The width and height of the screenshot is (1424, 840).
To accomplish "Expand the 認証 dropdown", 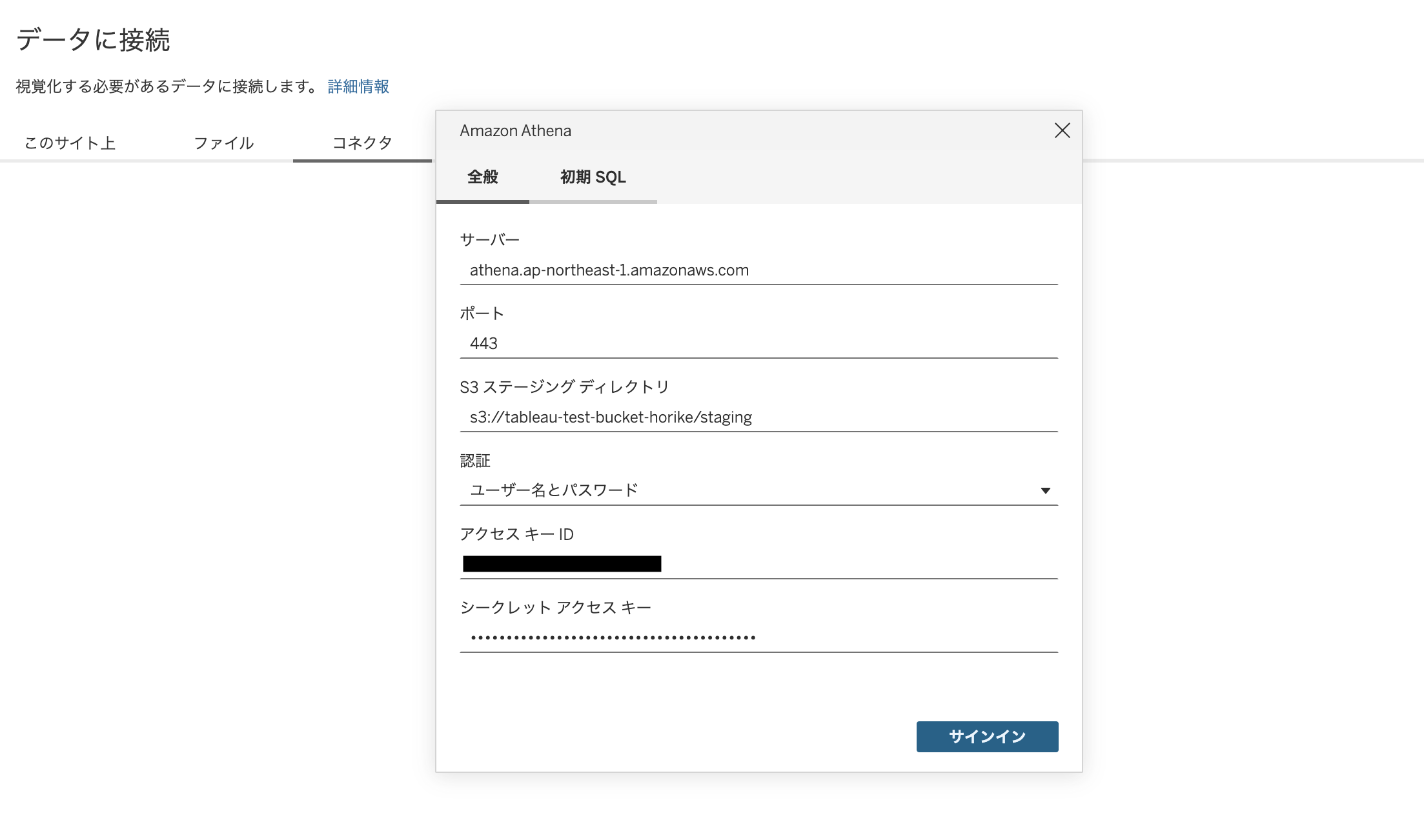I will pyautogui.click(x=758, y=490).
